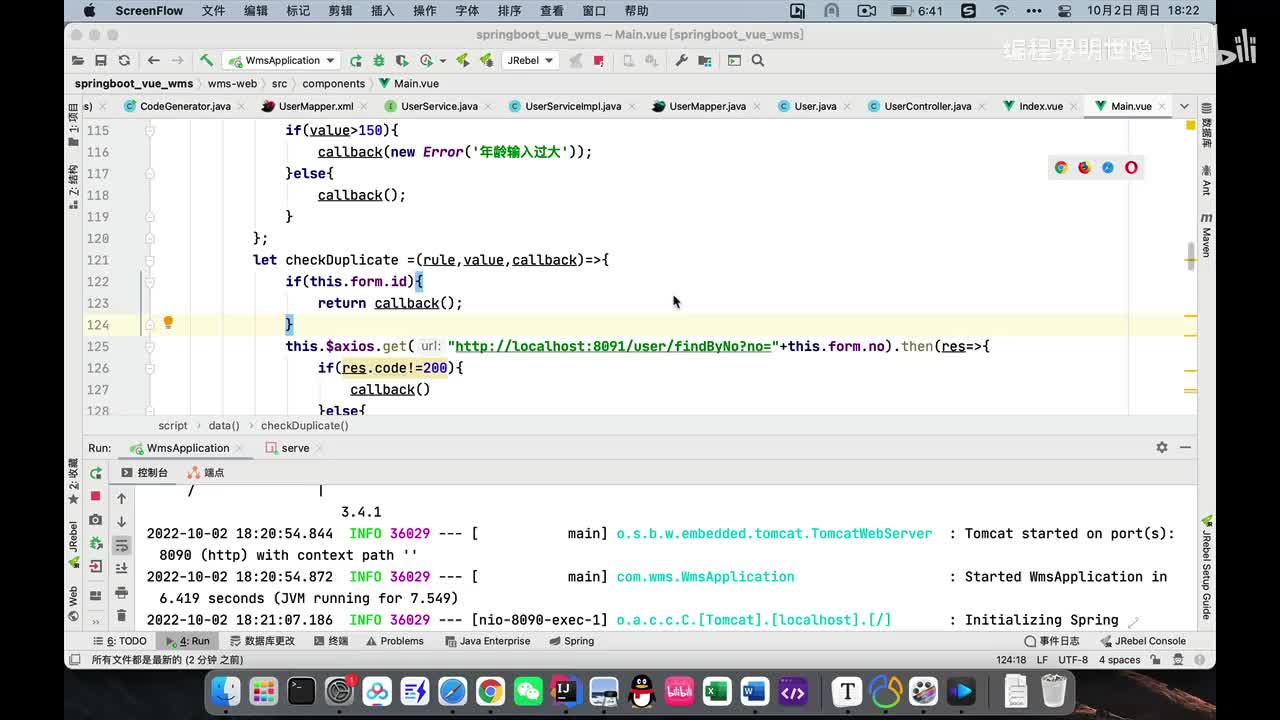This screenshot has height=720, width=1280.
Task: Toggle the Database tool window button
Action: click(1206, 127)
